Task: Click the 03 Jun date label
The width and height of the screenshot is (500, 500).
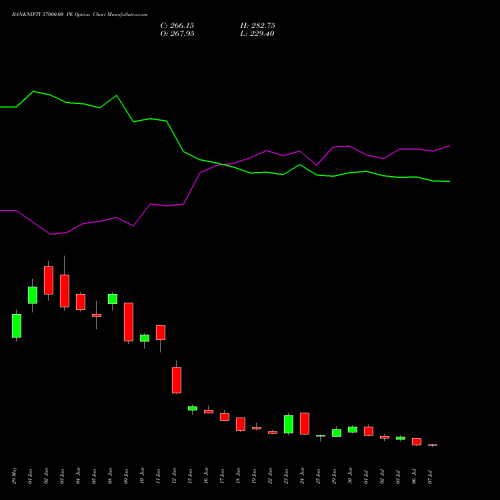Action: [62, 476]
